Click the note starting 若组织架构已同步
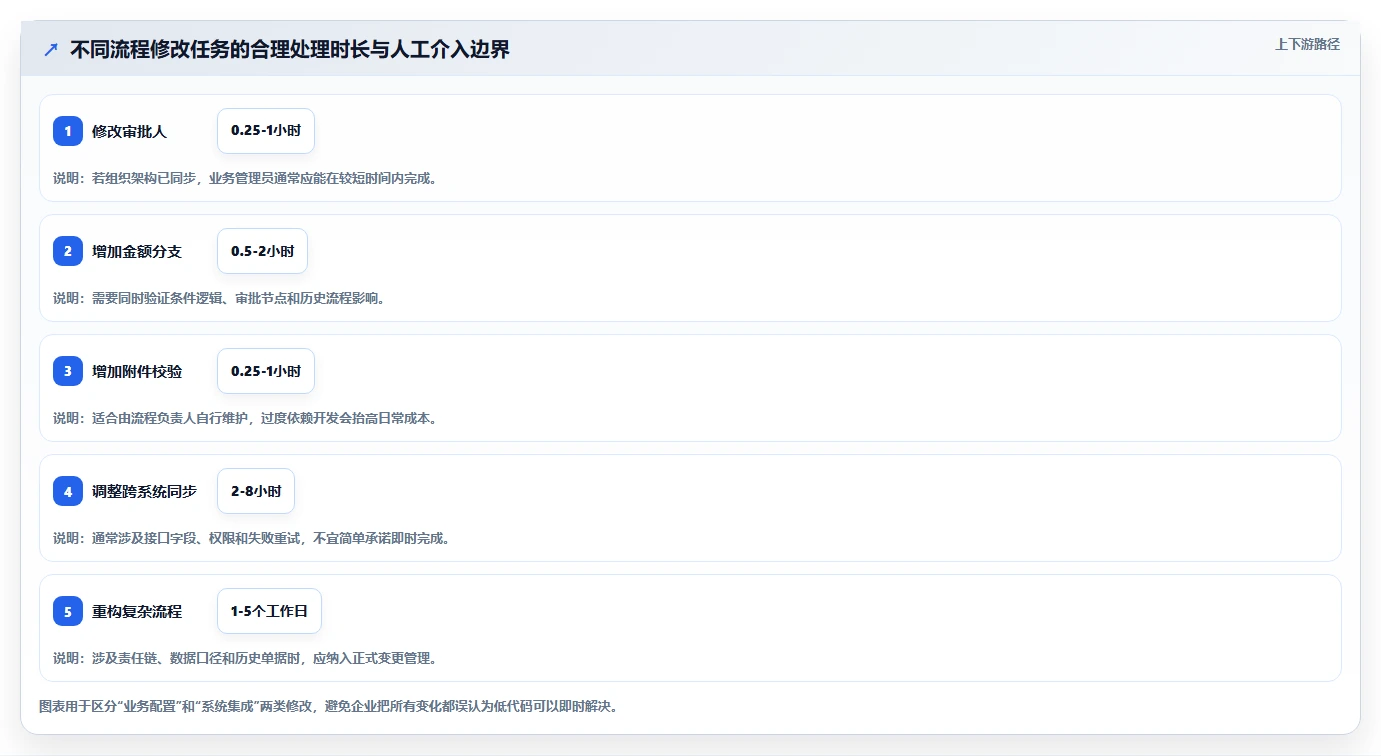 [x=245, y=178]
